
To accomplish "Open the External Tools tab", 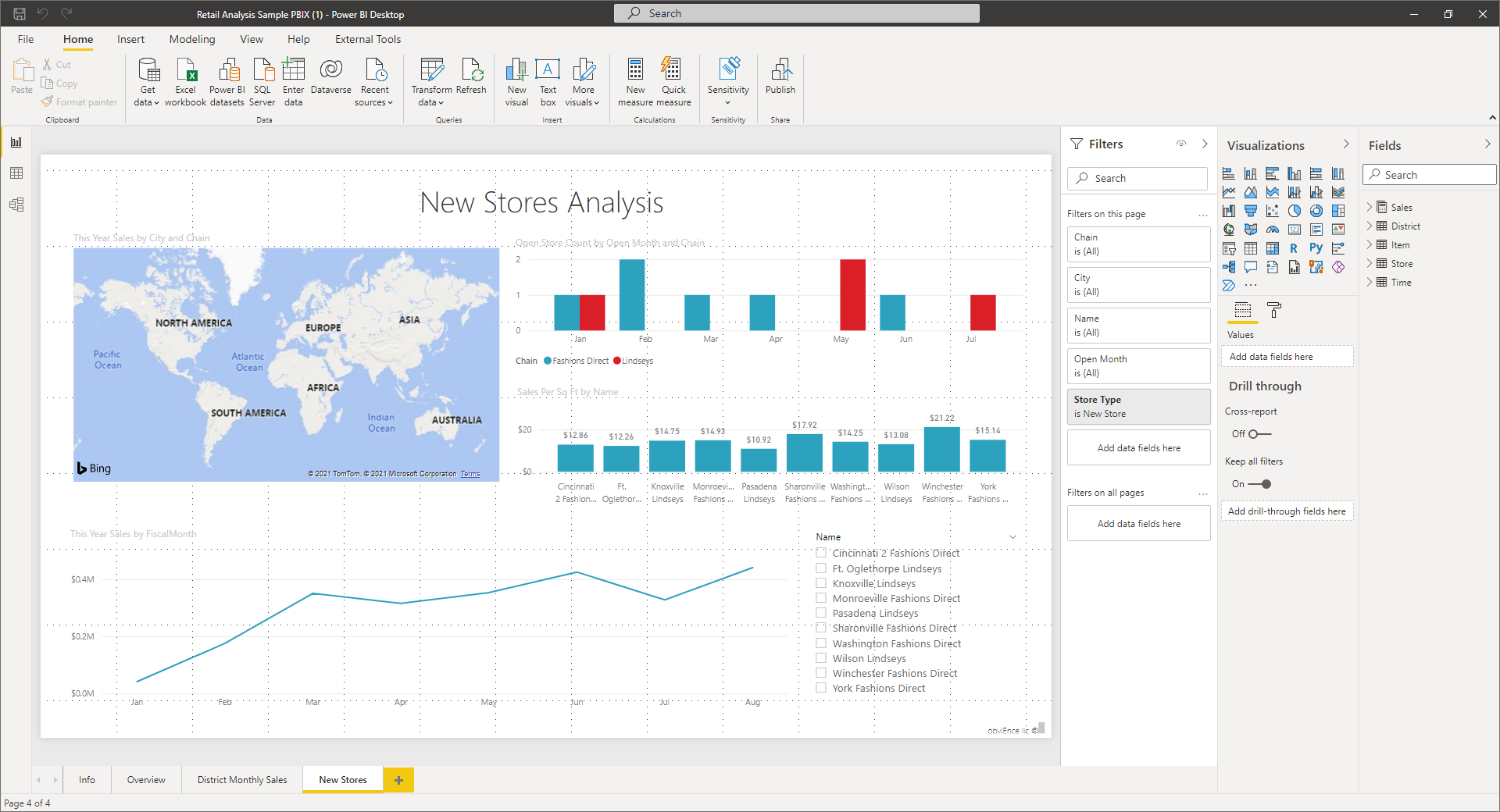I will (368, 39).
